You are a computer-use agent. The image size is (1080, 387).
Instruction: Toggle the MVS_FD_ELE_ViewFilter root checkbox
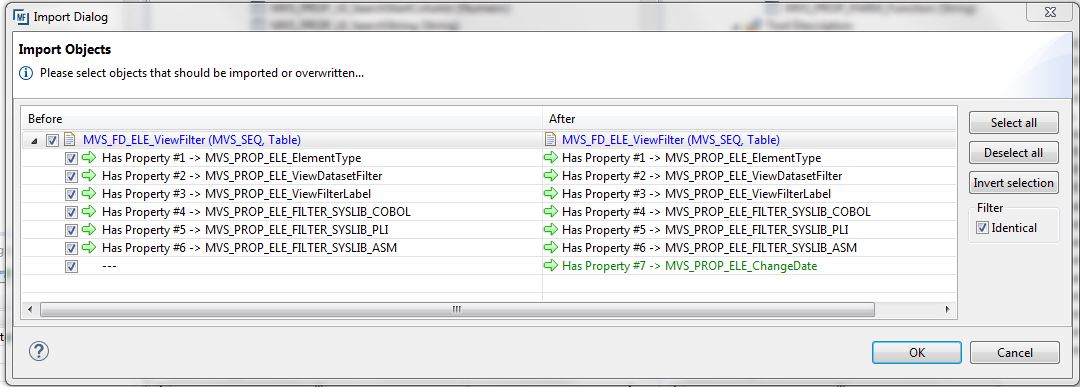pyautogui.click(x=52, y=140)
